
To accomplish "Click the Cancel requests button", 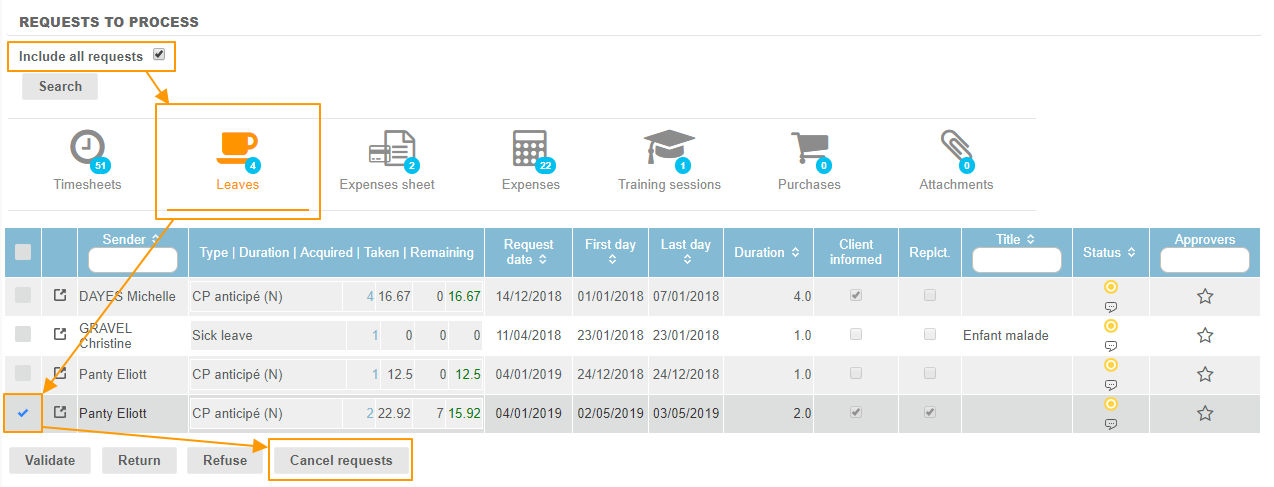I will click(340, 460).
